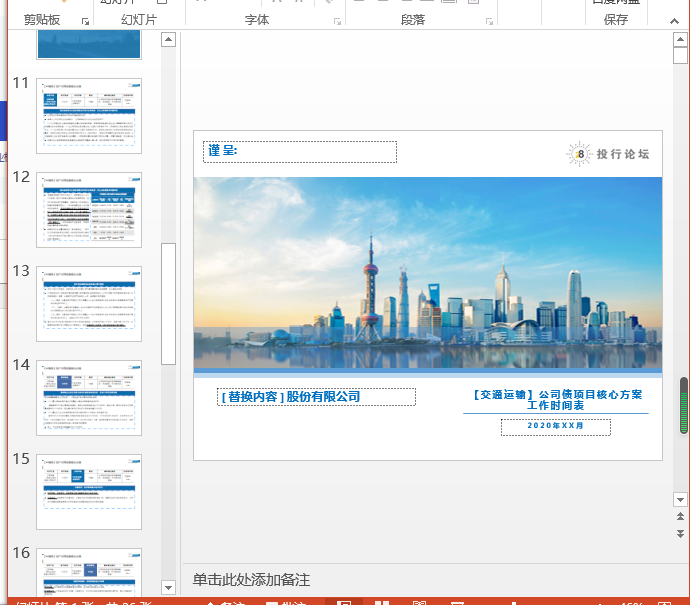Click slide number 14 label
The width and height of the screenshot is (690, 605).
[x=21, y=365]
